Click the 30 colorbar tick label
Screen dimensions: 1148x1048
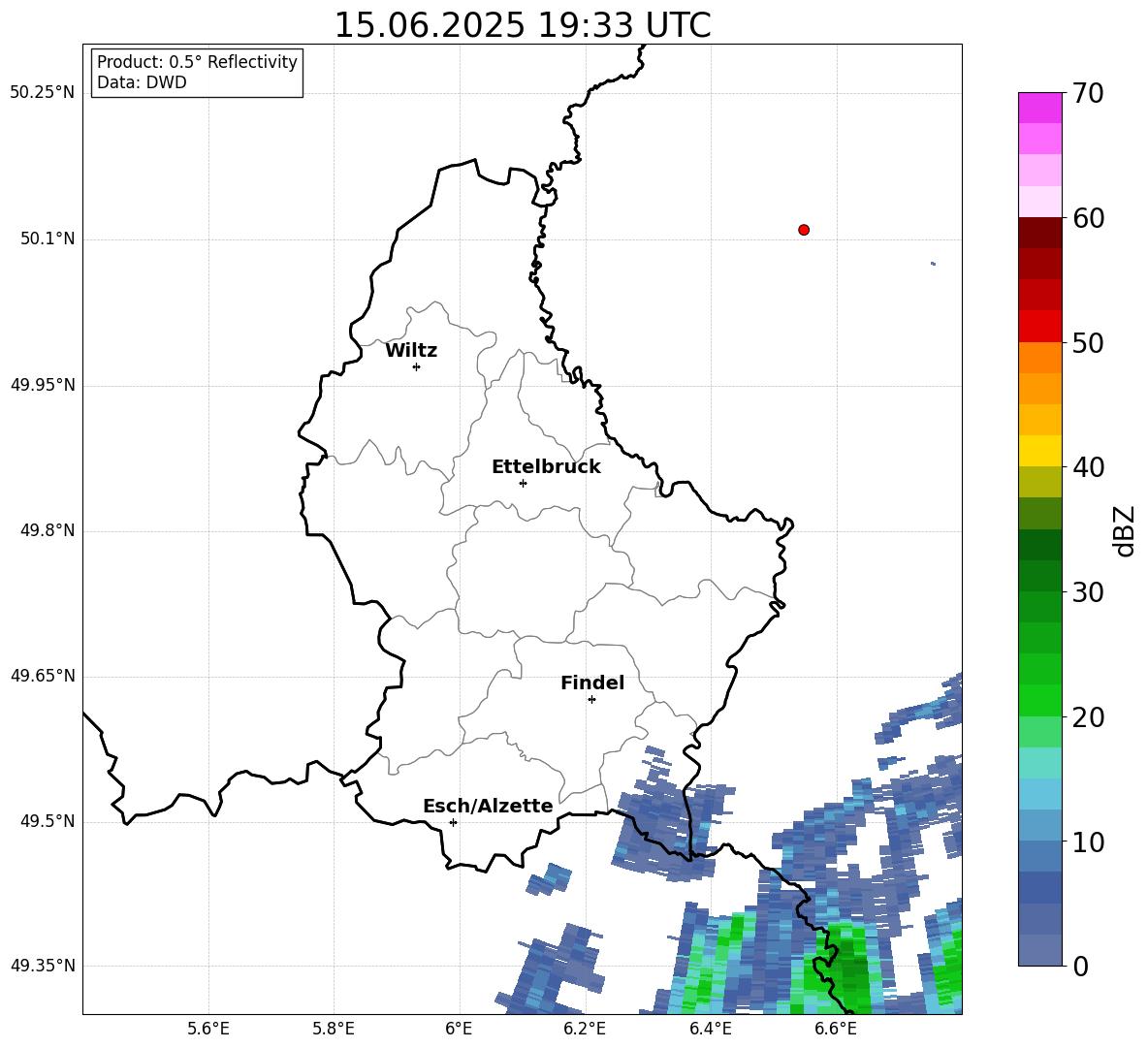coord(1088,592)
